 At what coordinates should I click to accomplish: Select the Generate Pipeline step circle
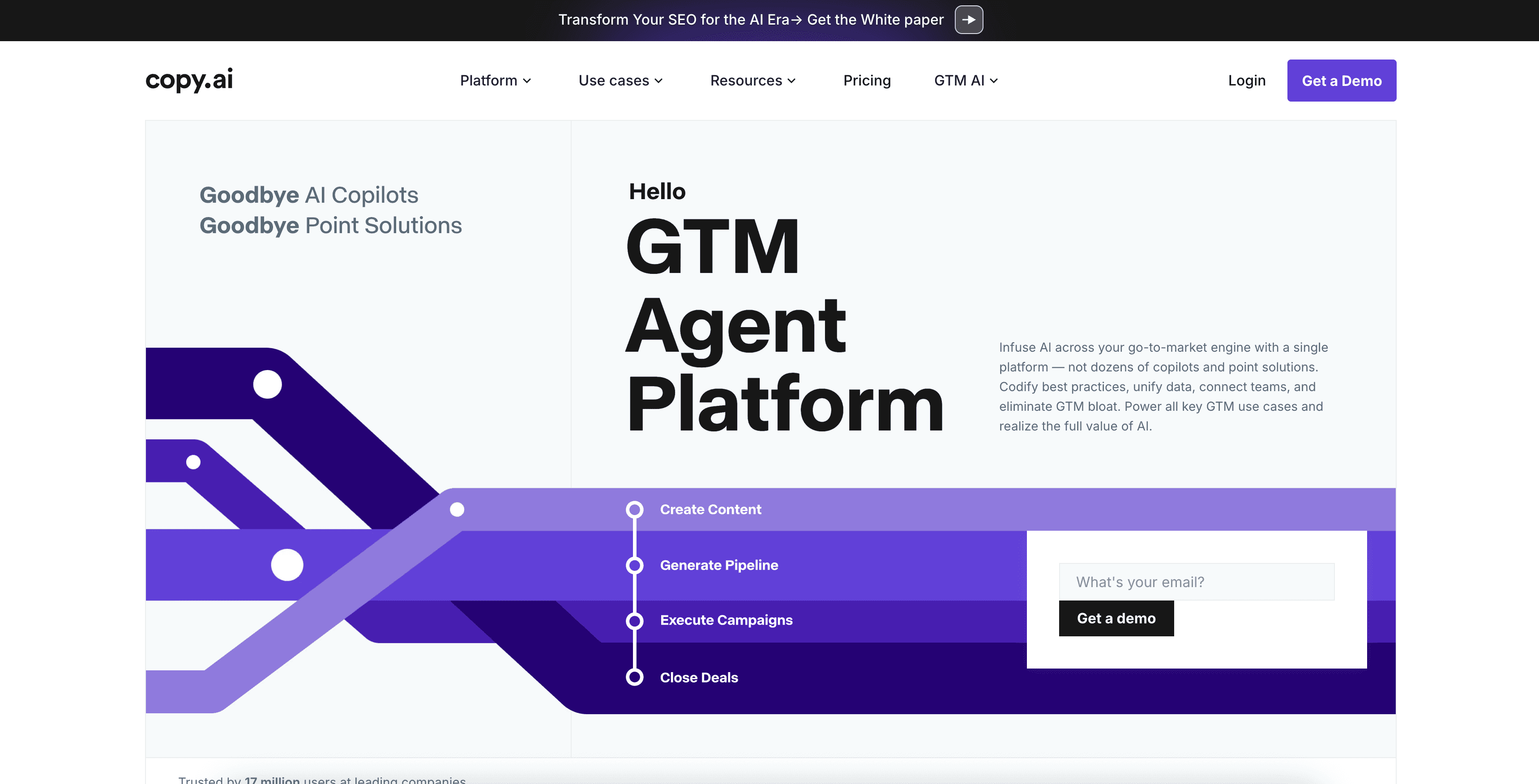tap(634, 565)
